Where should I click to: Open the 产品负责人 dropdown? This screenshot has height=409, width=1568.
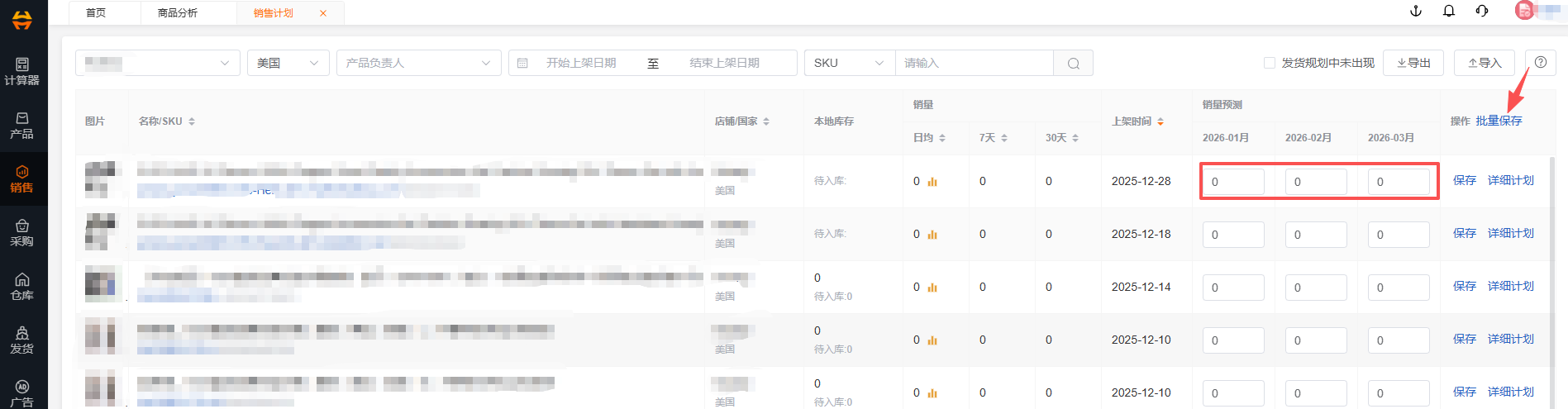418,63
